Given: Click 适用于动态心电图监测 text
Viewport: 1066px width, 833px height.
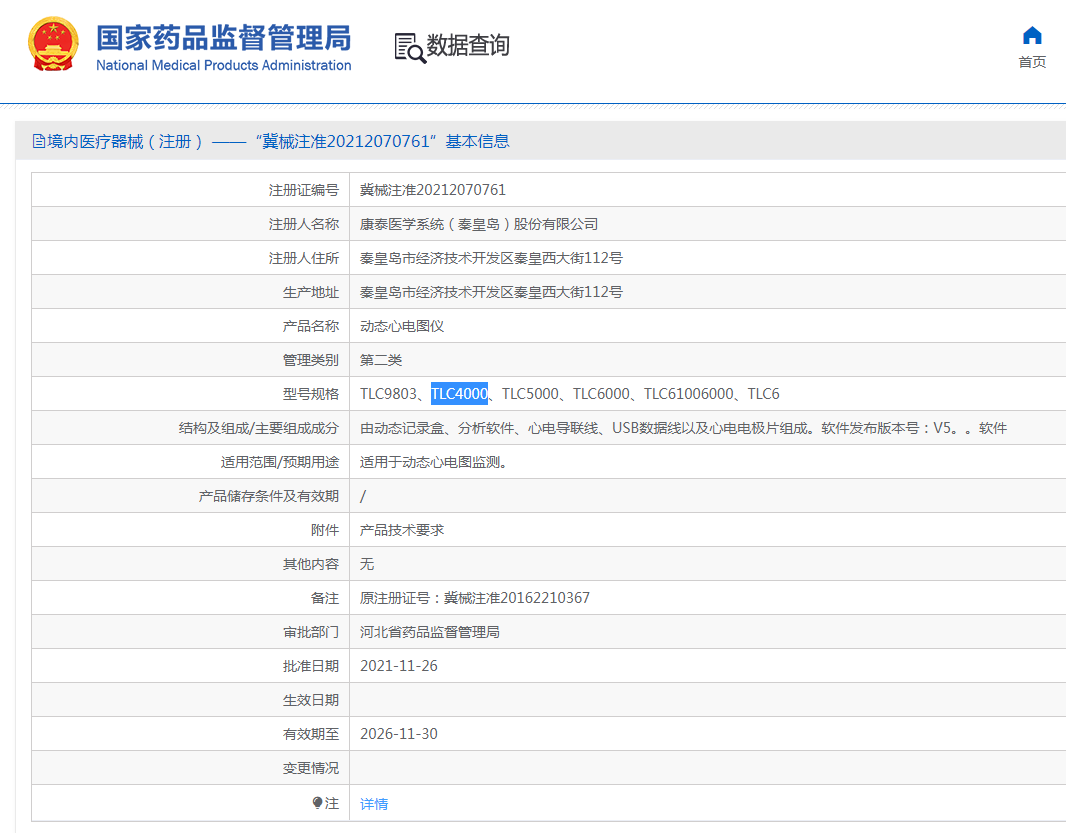Looking at the screenshot, I should click(433, 462).
